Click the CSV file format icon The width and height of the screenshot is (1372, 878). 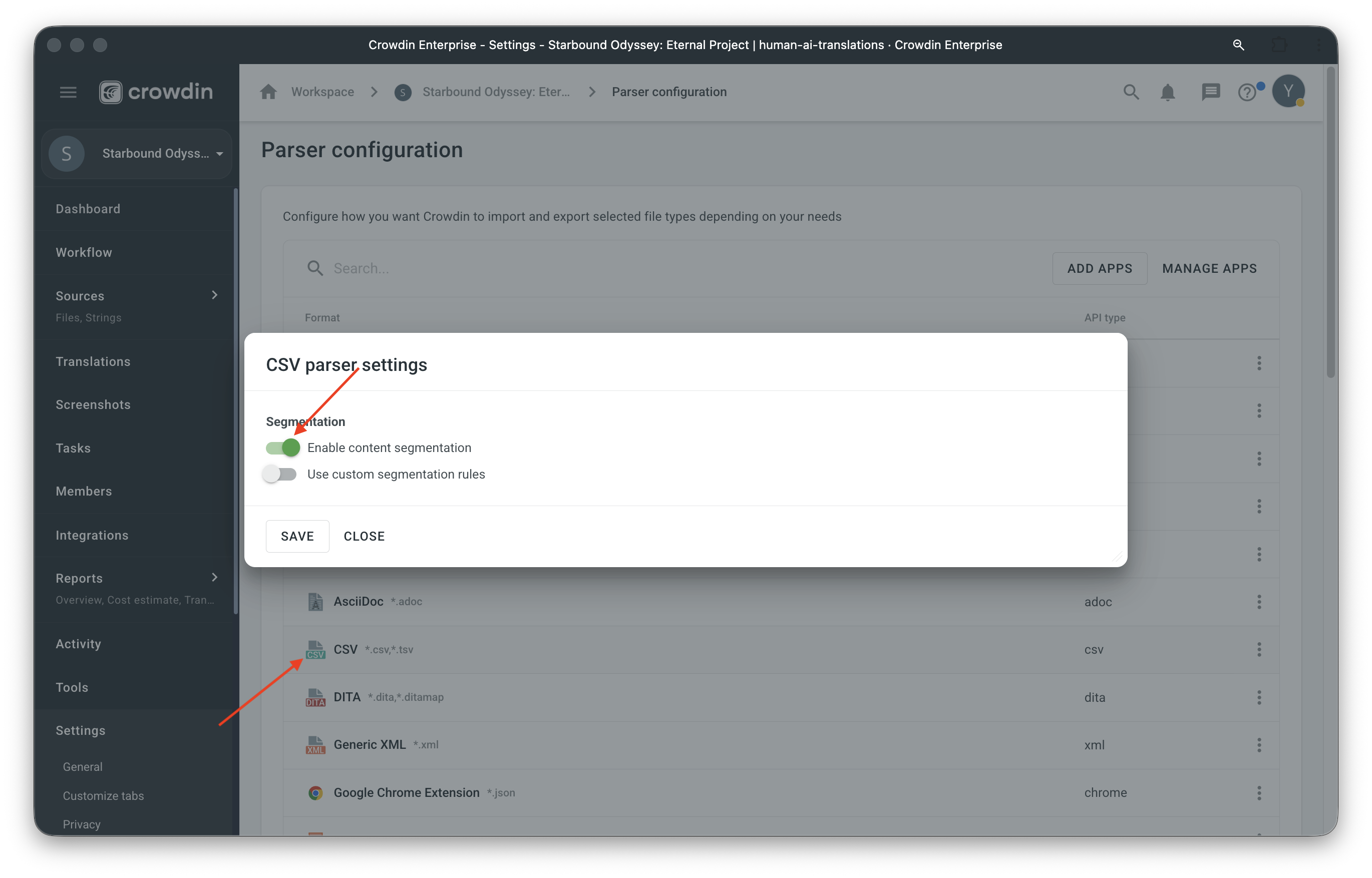[315, 649]
